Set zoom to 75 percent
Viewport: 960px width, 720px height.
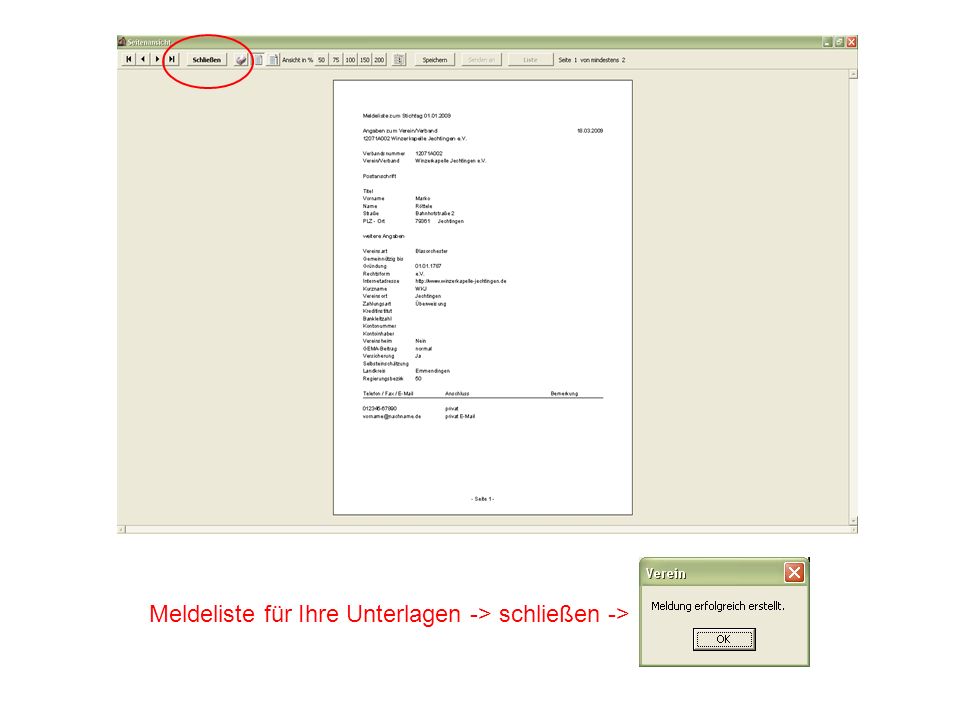pyautogui.click(x=336, y=60)
